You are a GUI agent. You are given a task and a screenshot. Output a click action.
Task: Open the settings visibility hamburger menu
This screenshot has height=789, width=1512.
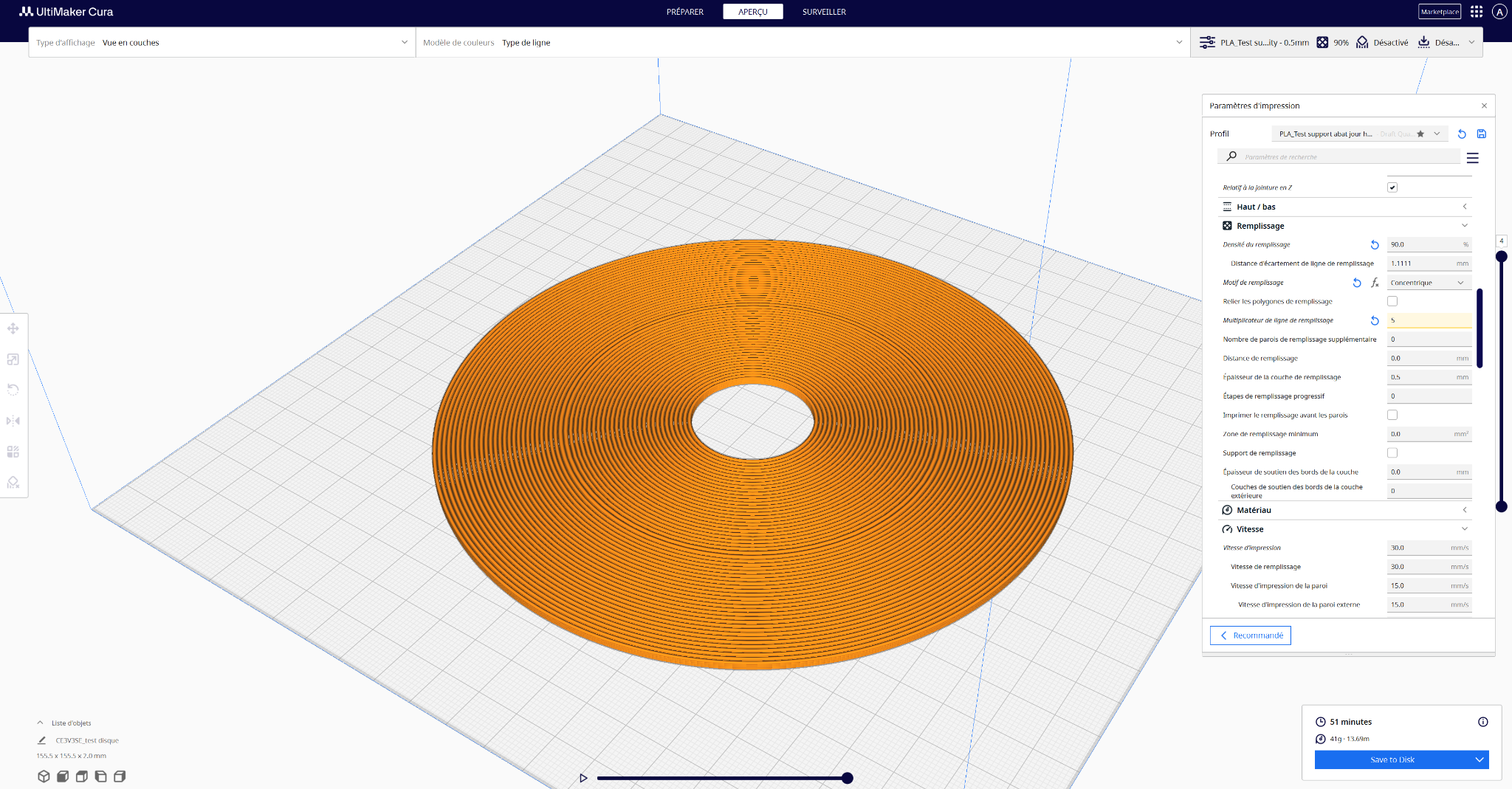click(1472, 158)
